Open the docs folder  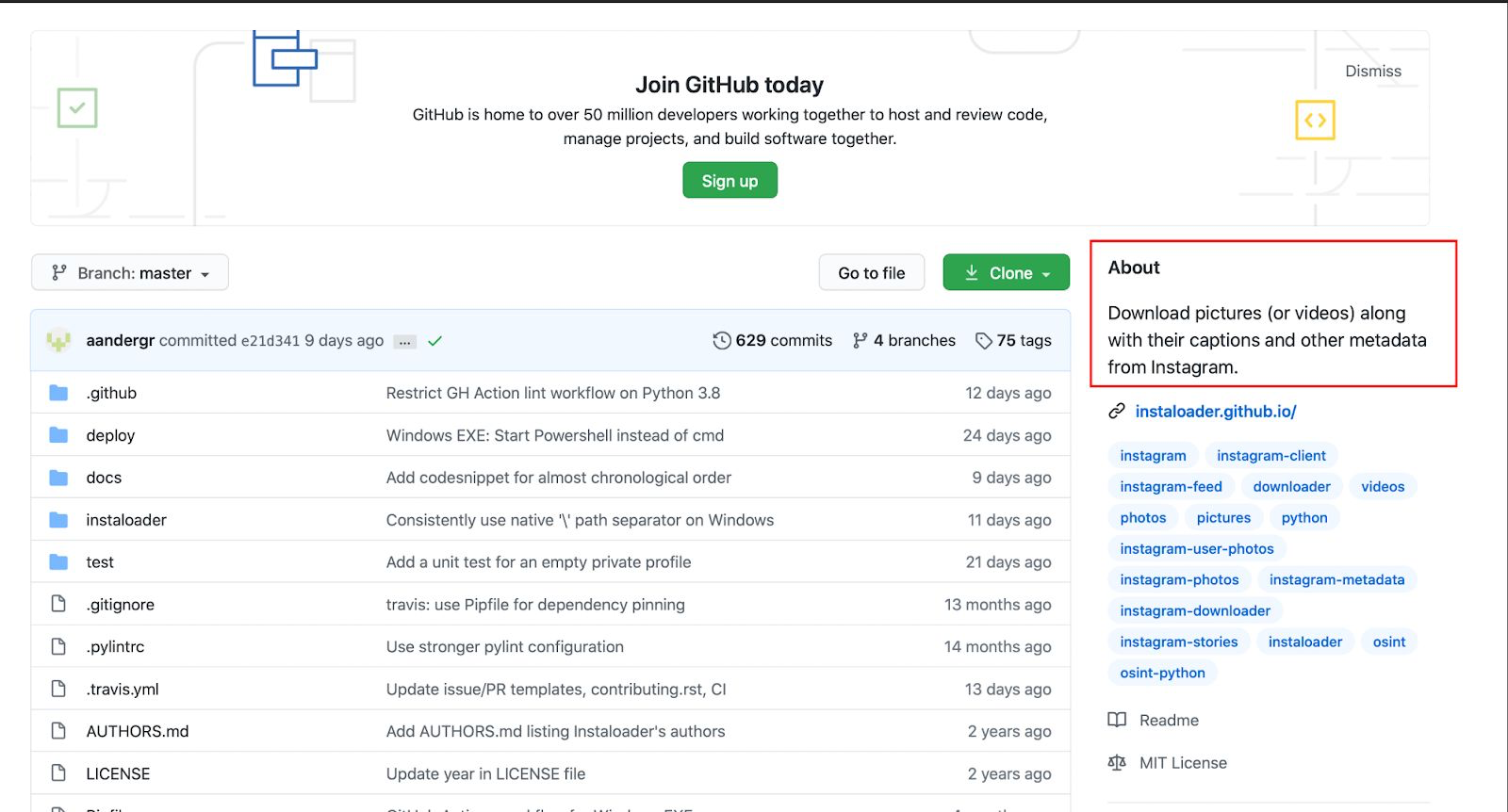tap(104, 478)
